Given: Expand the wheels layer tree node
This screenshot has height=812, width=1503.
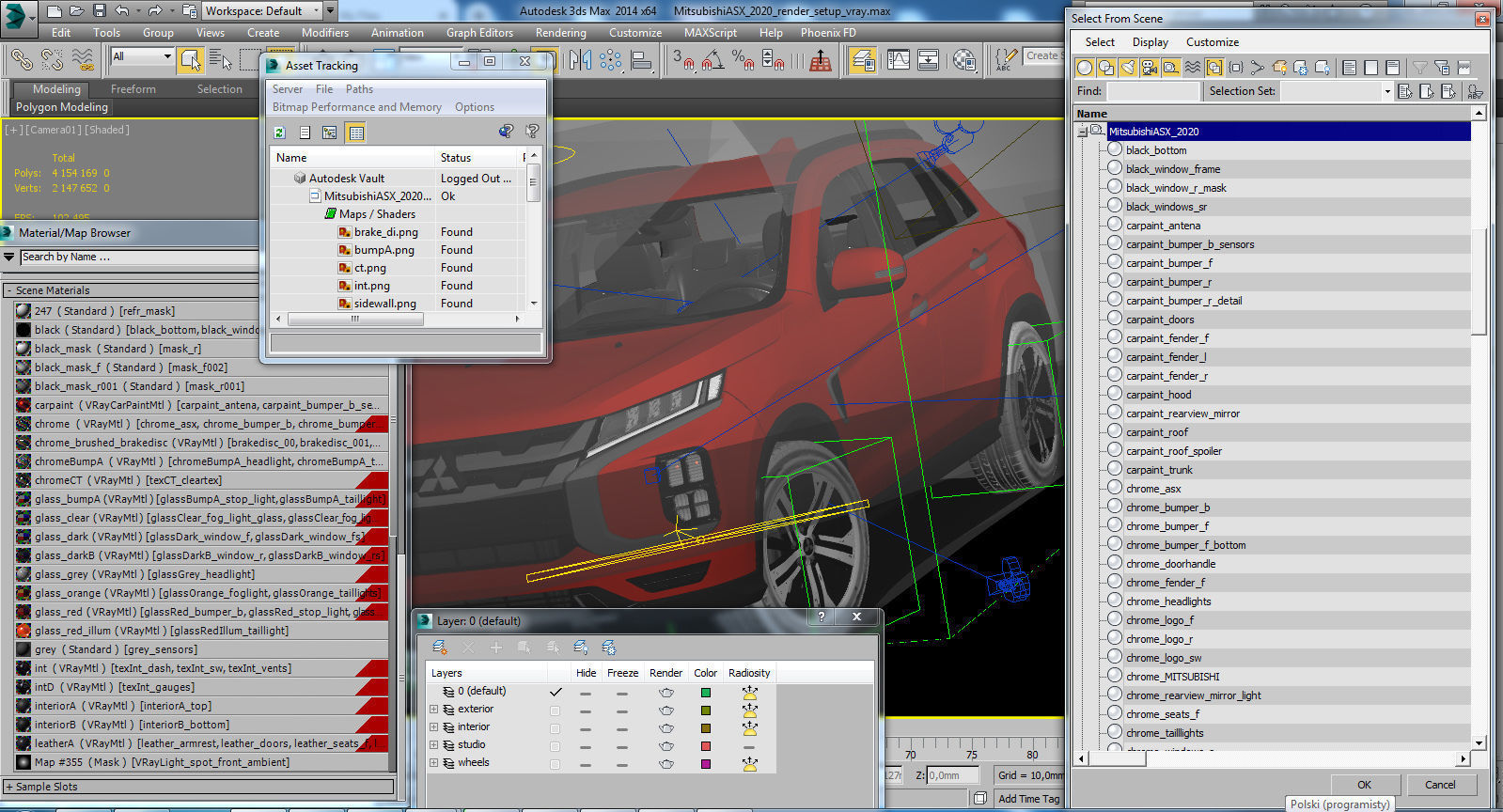Looking at the screenshot, I should click(x=433, y=763).
